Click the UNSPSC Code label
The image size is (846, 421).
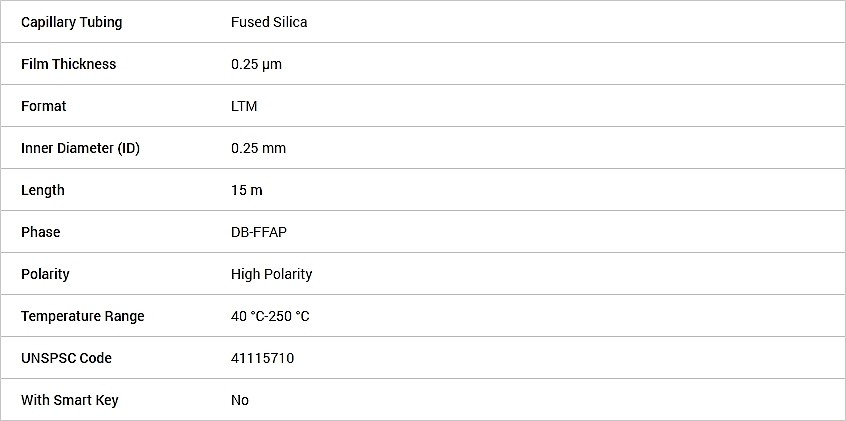(66, 358)
